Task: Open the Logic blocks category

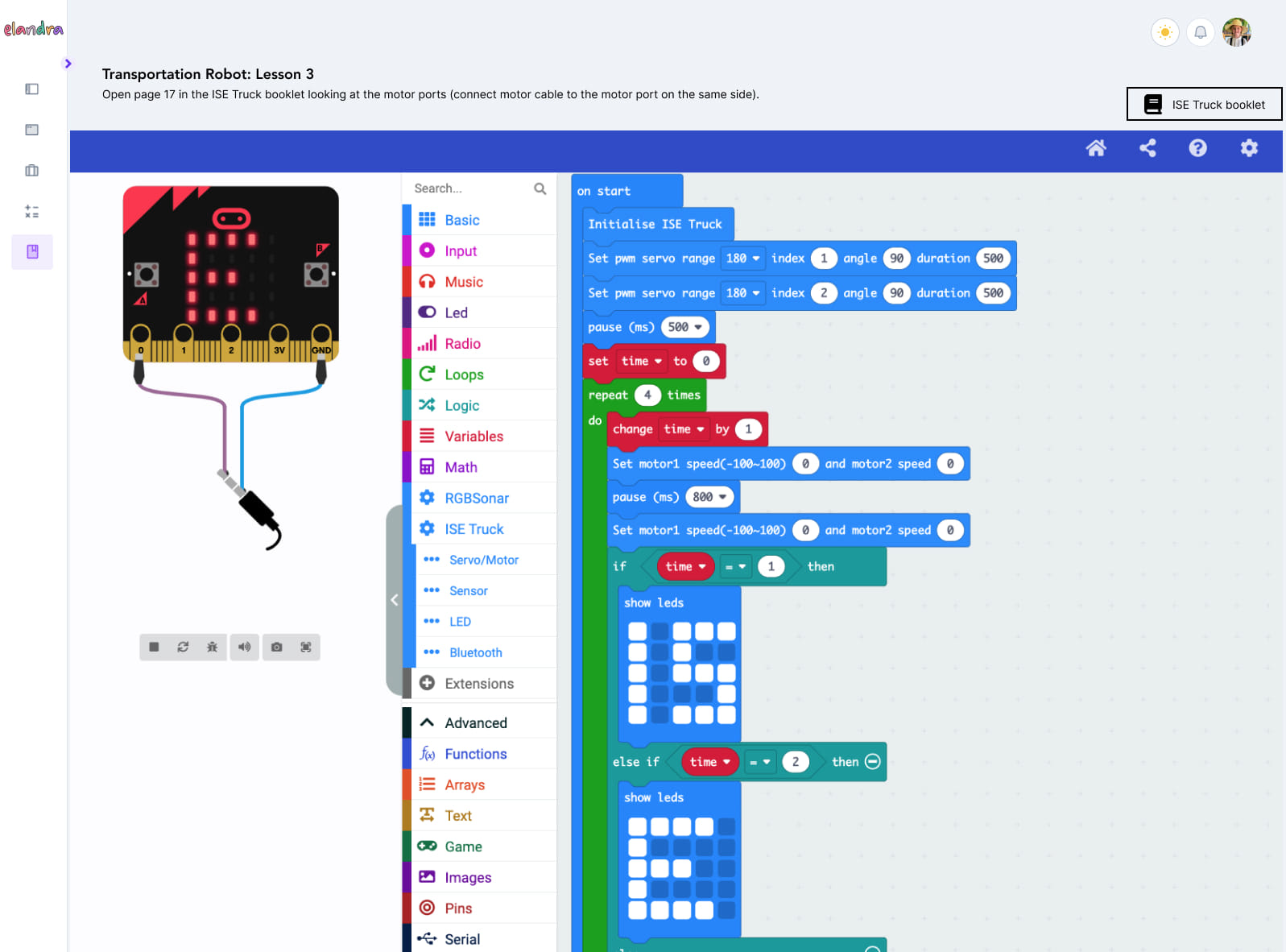Action: [x=479, y=406]
